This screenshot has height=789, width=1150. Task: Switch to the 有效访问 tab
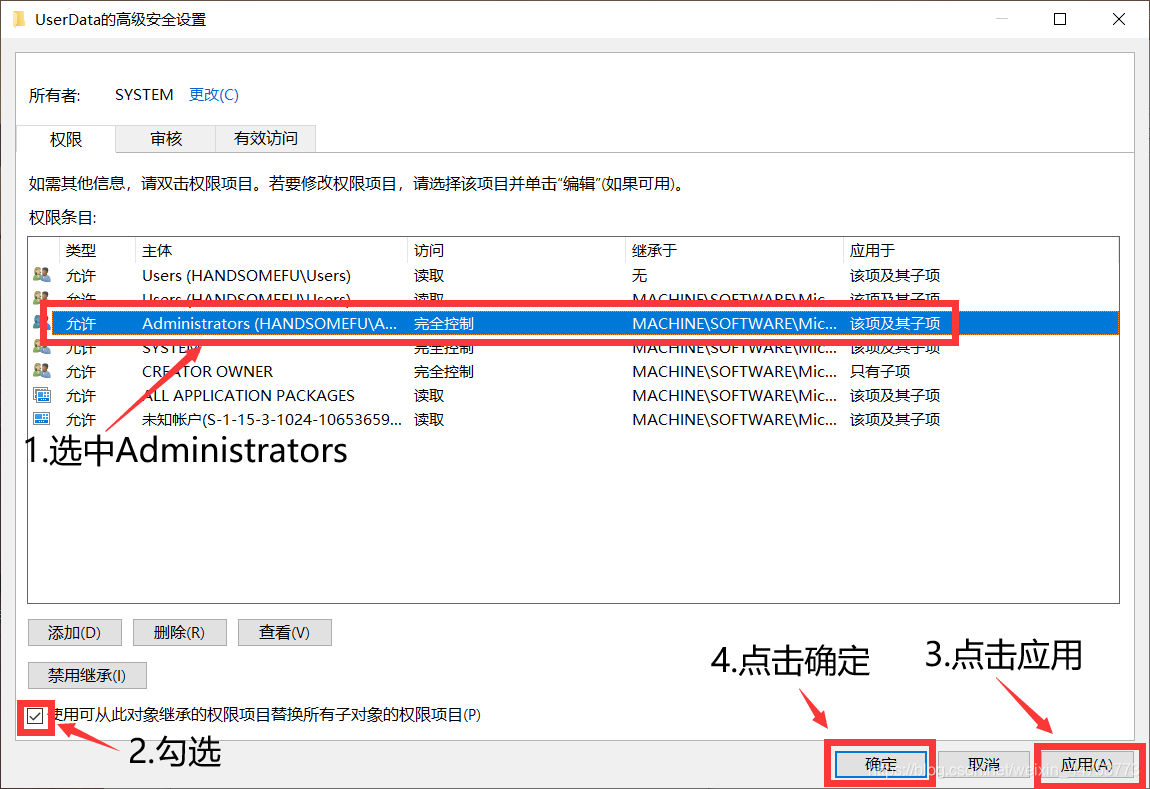tap(264, 139)
